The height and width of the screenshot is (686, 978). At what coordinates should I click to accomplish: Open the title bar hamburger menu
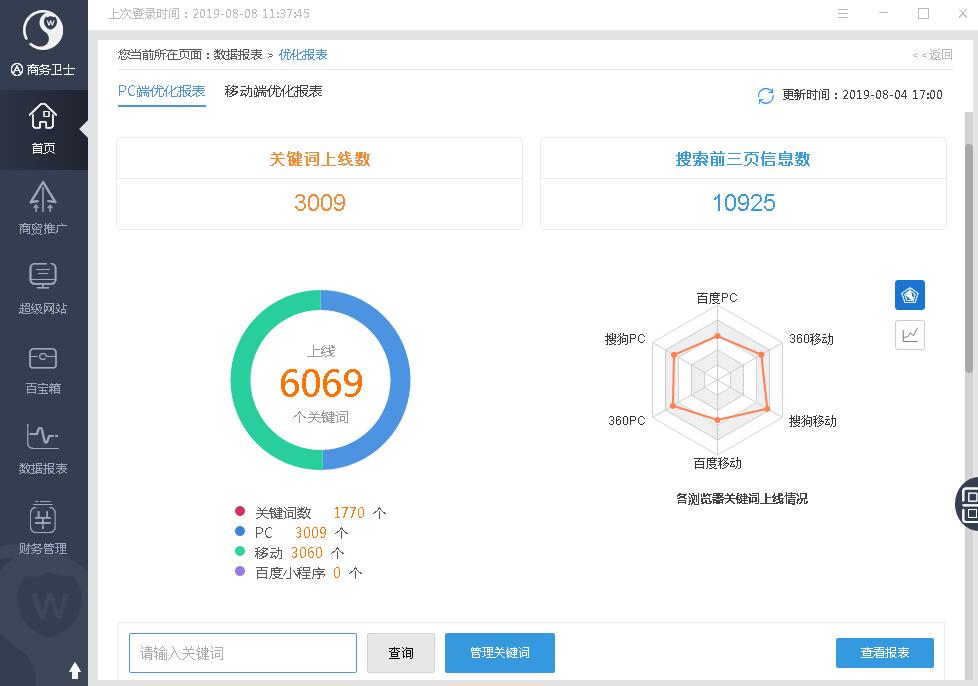[843, 14]
